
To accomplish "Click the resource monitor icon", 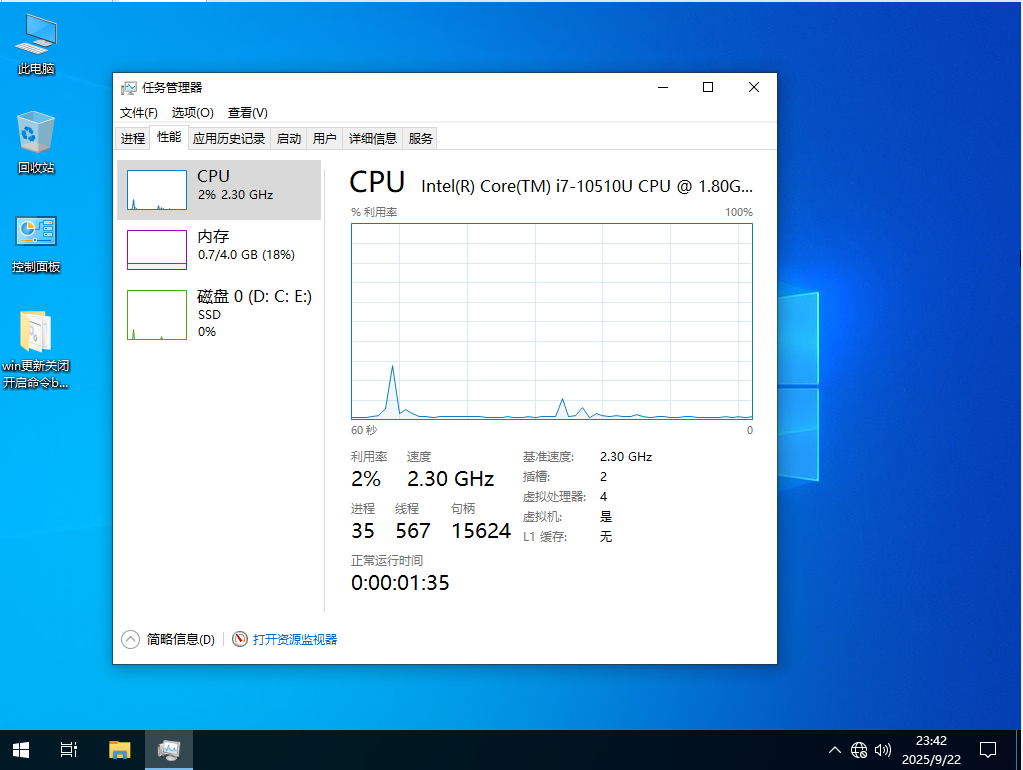I will (240, 639).
